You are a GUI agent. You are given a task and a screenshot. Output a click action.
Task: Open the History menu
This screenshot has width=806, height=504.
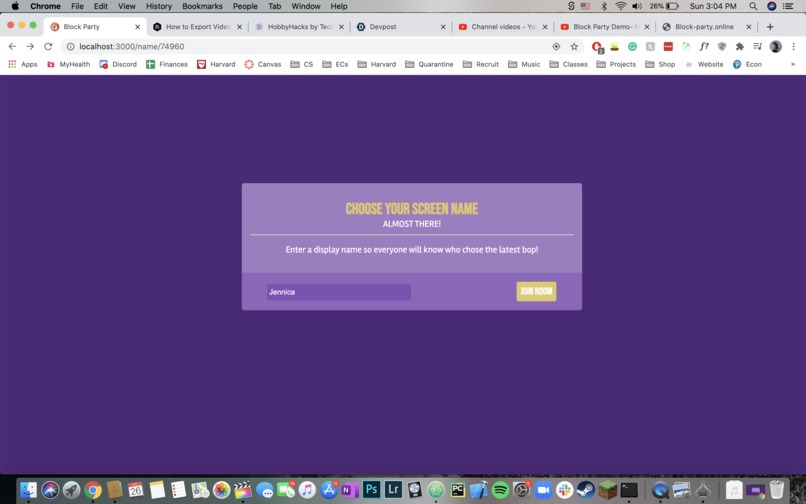(159, 6)
